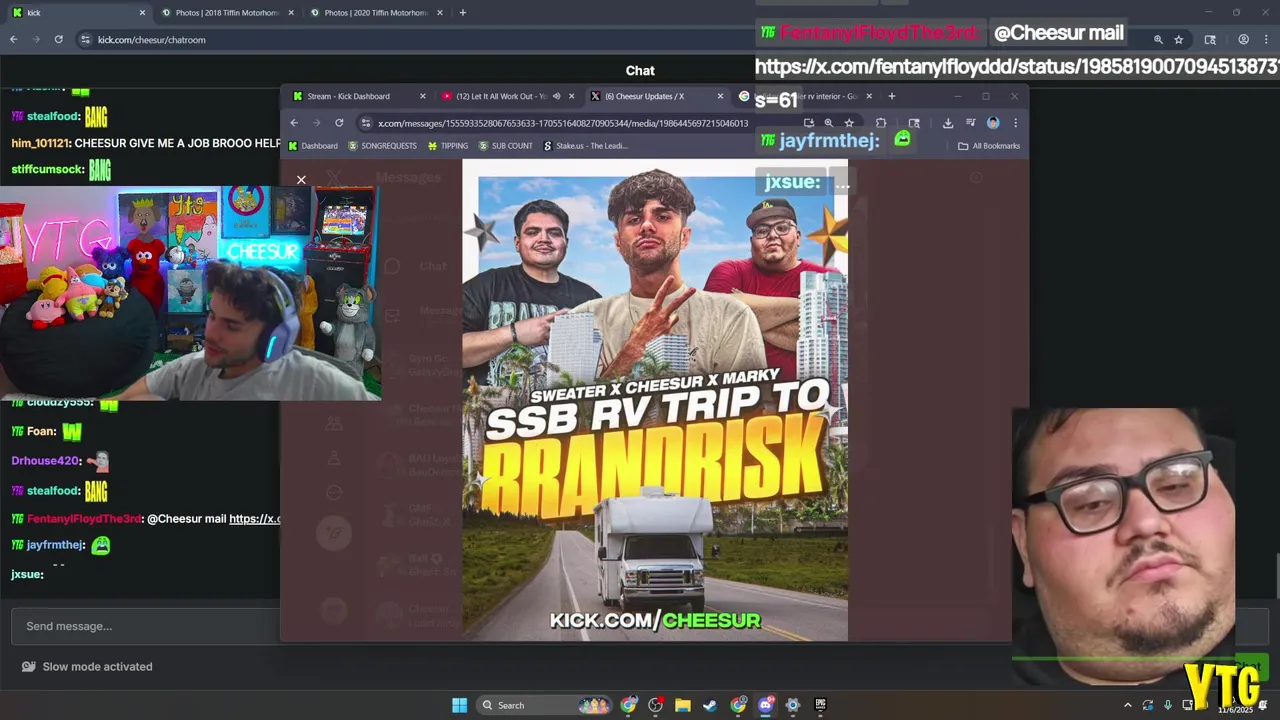Go back in the outer kick browser

click(x=13, y=40)
